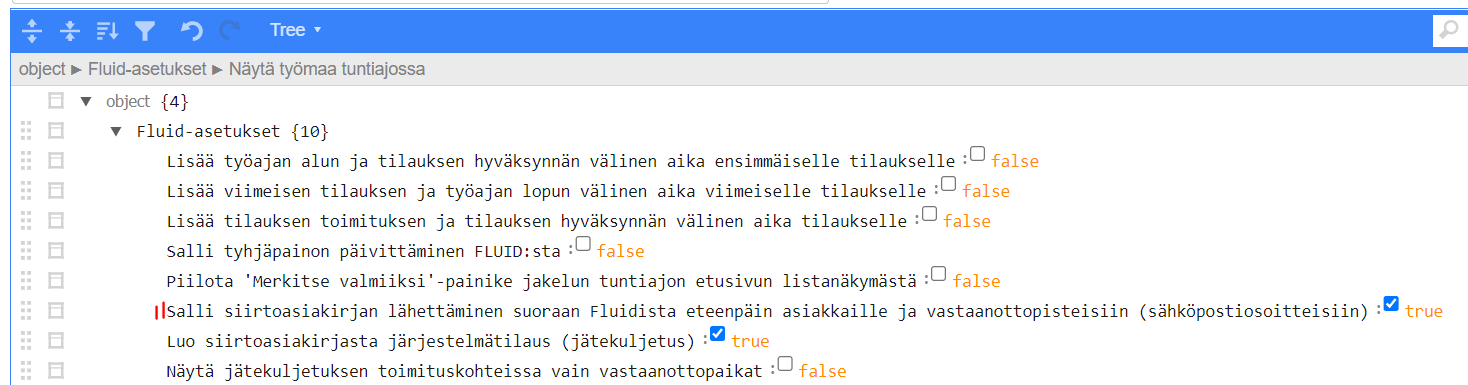Uncheck the 'Luo siirtoasiakirjasta järjestelmätilaus' checkbox
The width and height of the screenshot is (1468, 385).
[717, 334]
